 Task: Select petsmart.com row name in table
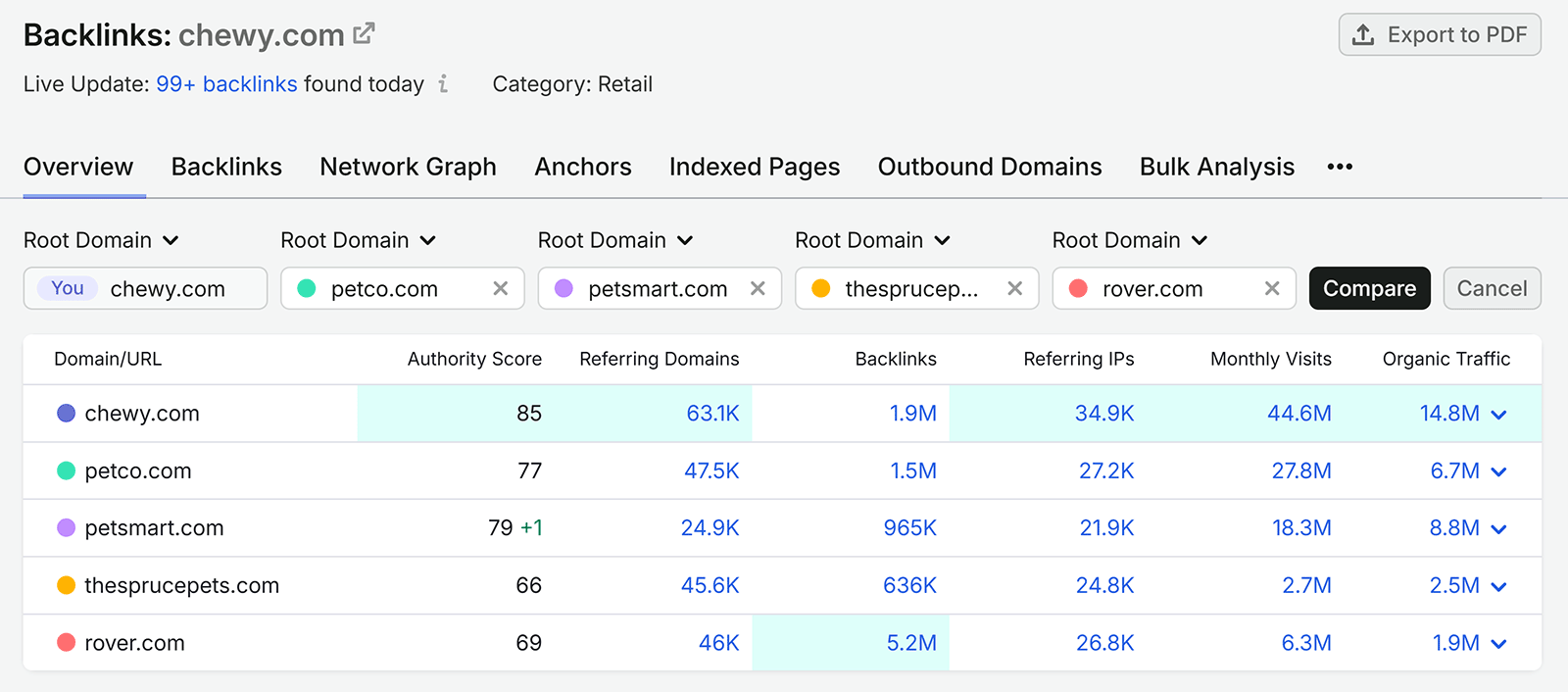tap(154, 528)
